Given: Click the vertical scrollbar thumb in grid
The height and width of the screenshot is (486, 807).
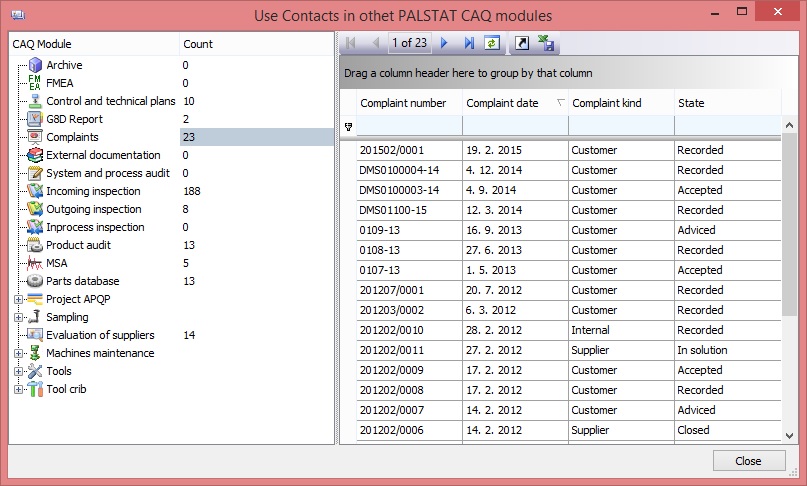Looking at the screenshot, I should (789, 223).
